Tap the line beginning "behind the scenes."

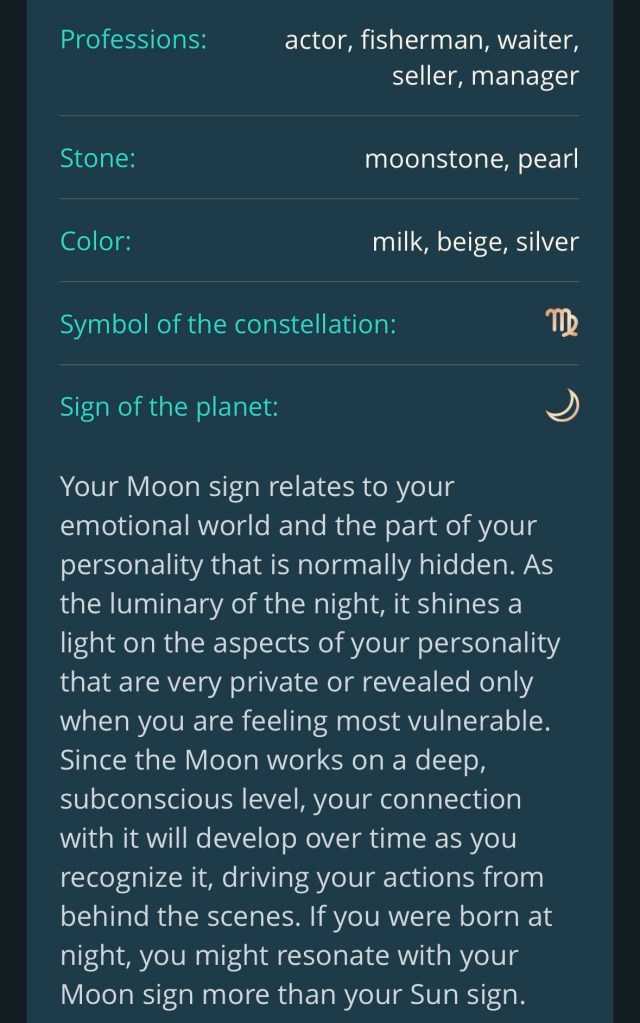point(306,917)
